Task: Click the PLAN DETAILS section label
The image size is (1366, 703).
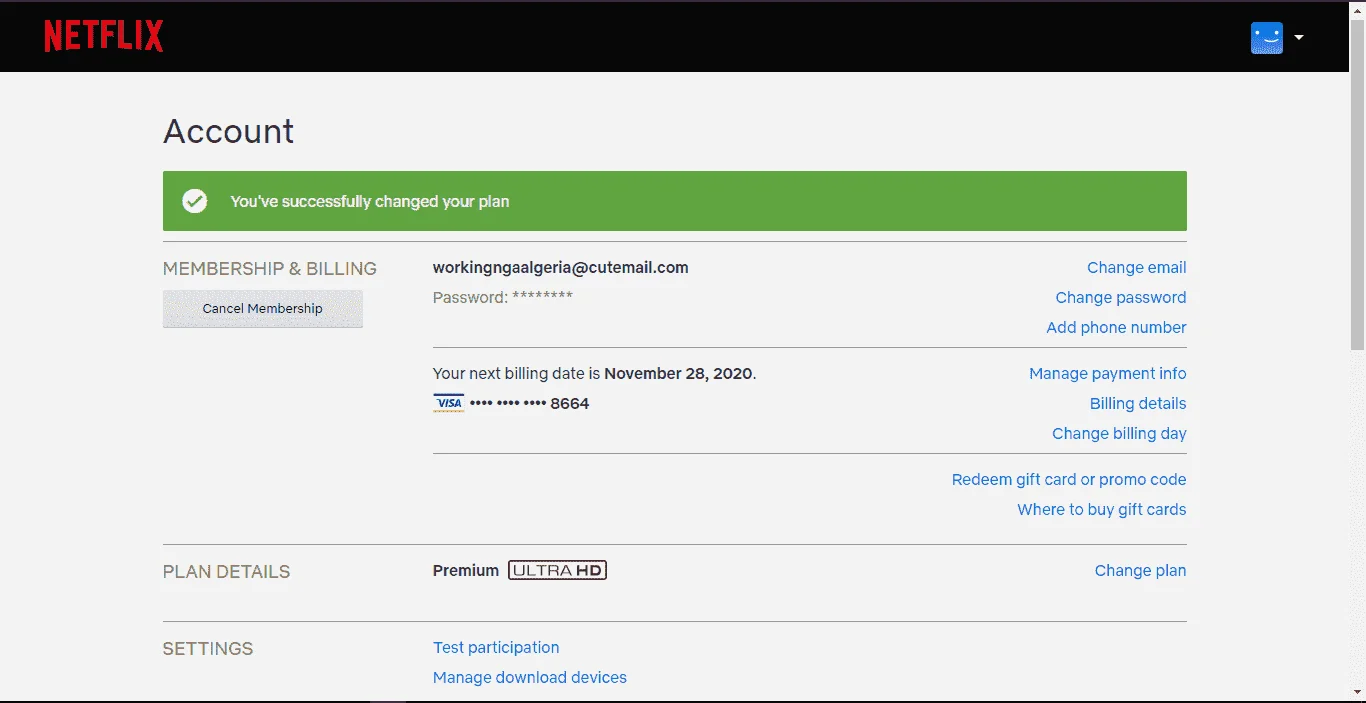Action: [x=227, y=571]
